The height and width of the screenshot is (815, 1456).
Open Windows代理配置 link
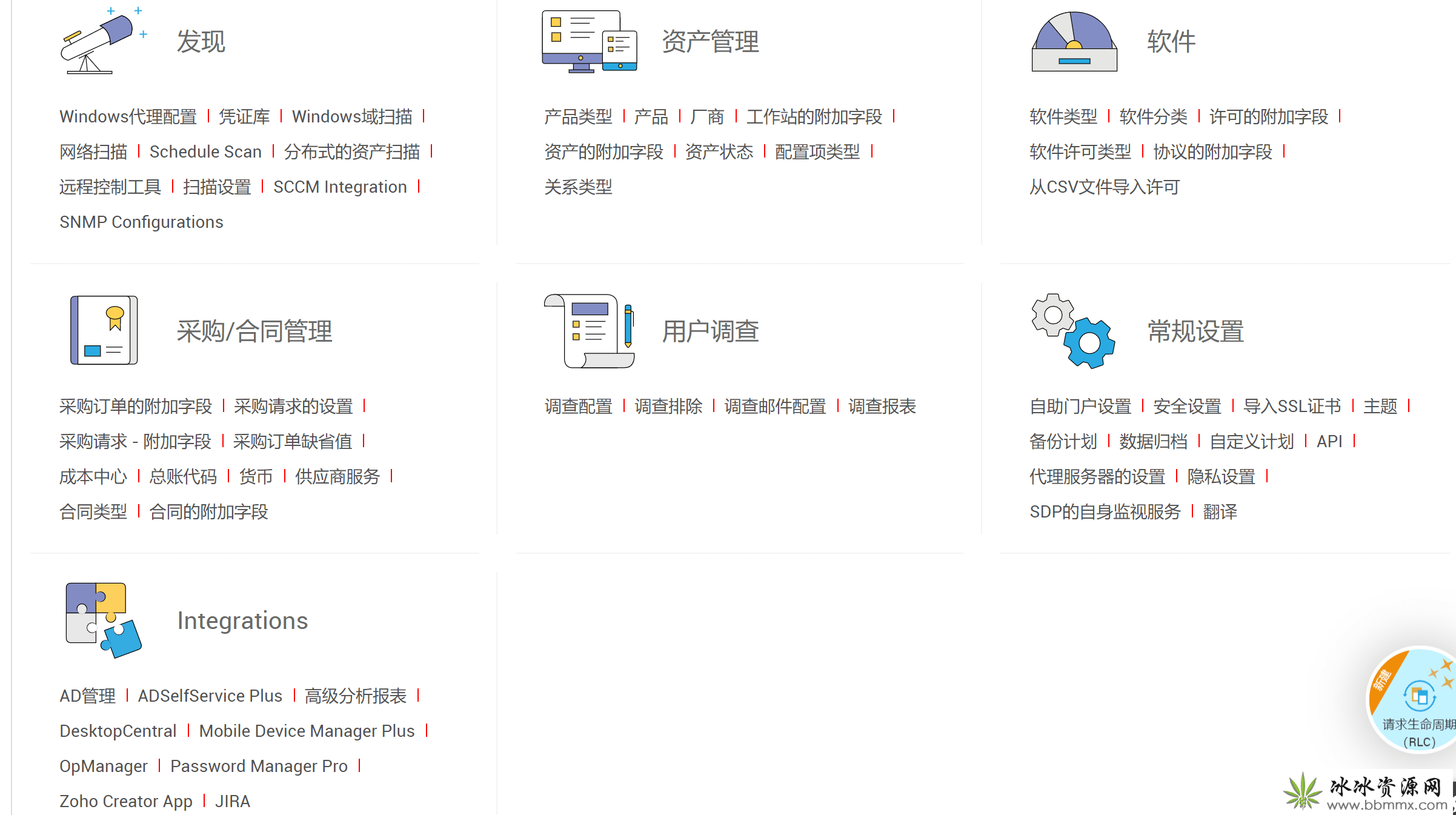[128, 116]
